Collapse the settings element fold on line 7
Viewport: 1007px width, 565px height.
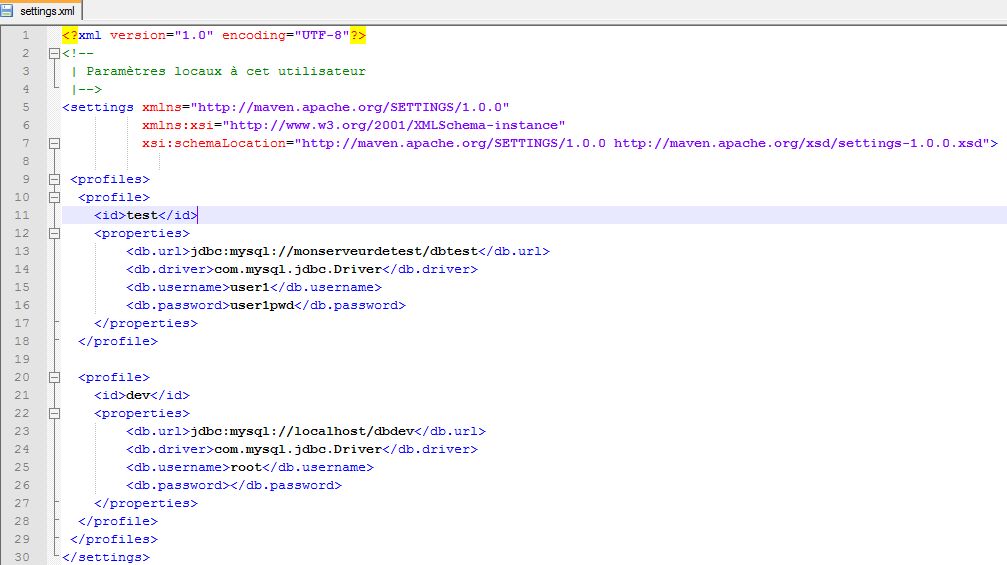55,144
